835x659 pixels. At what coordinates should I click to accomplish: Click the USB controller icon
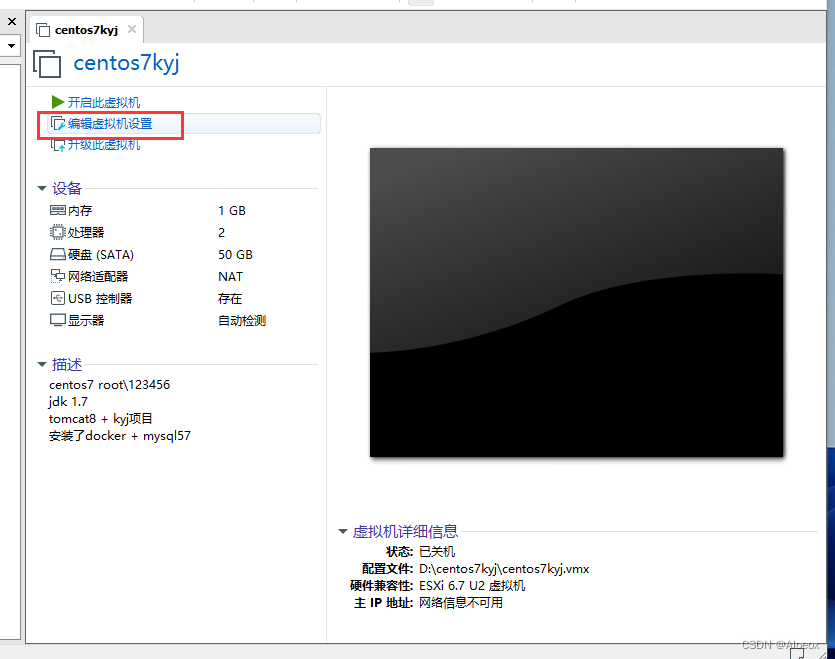58,298
